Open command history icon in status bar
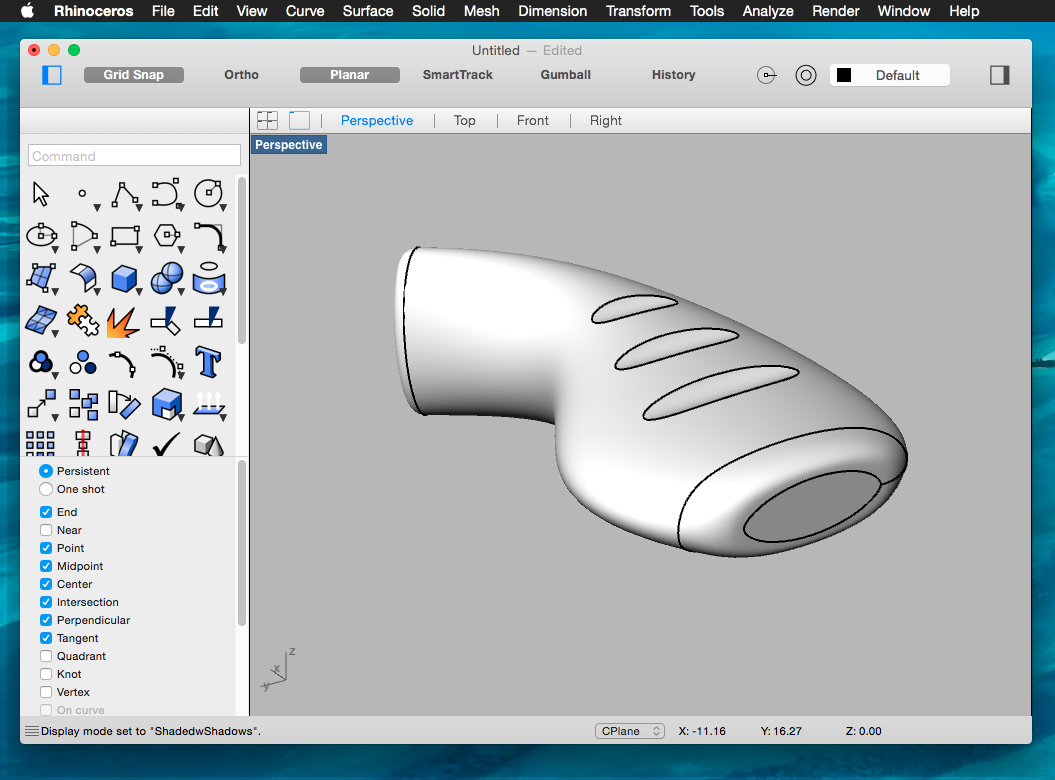Screen dimensions: 1055x780 [x=31, y=731]
